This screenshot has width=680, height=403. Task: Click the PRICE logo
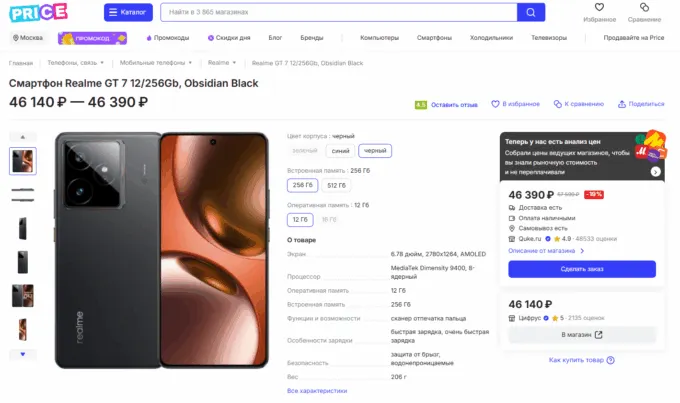(x=40, y=12)
